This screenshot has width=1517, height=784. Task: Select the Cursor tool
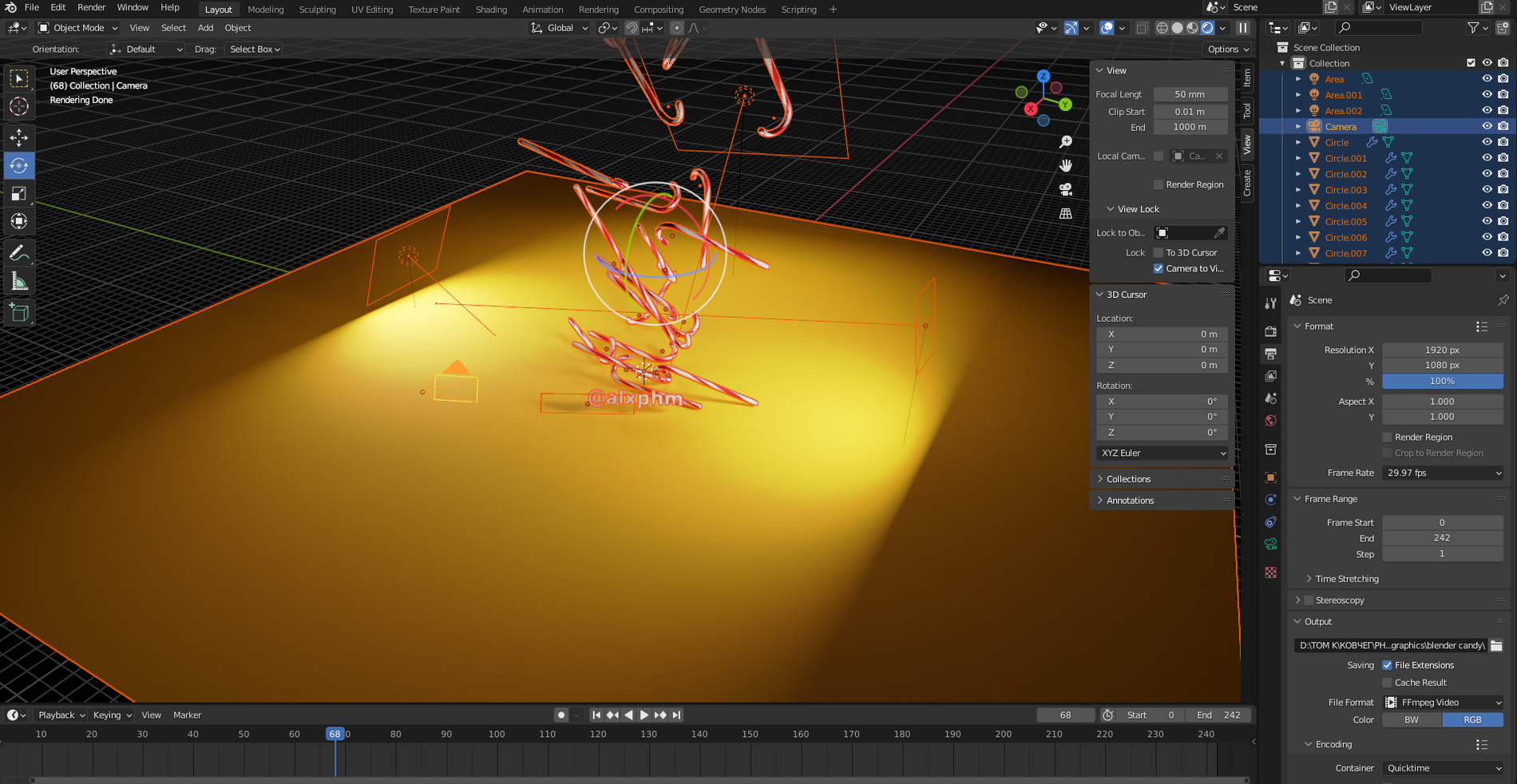19,106
